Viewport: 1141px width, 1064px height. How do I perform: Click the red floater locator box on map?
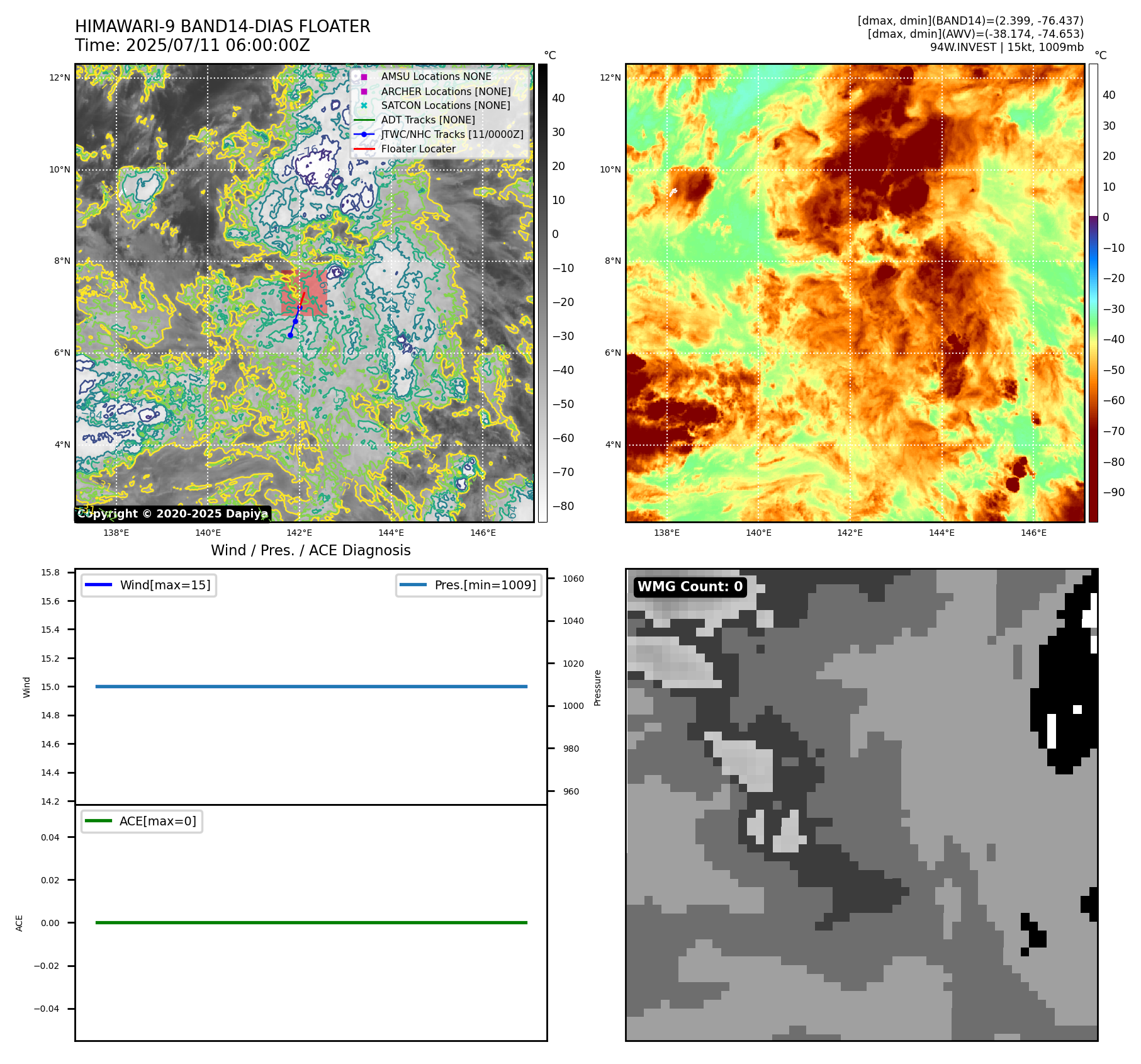[x=304, y=293]
